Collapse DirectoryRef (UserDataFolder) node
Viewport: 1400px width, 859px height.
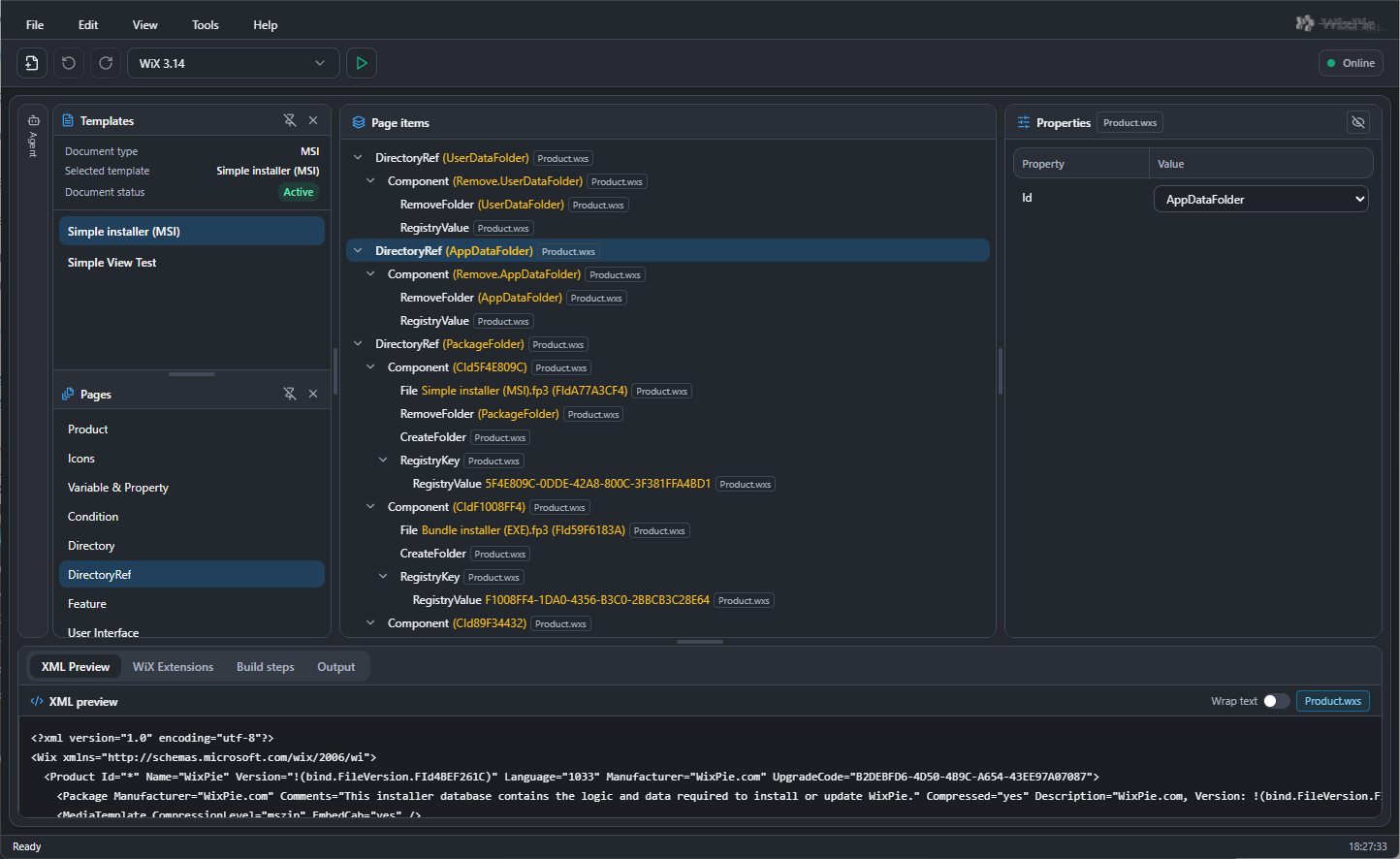[x=358, y=157]
